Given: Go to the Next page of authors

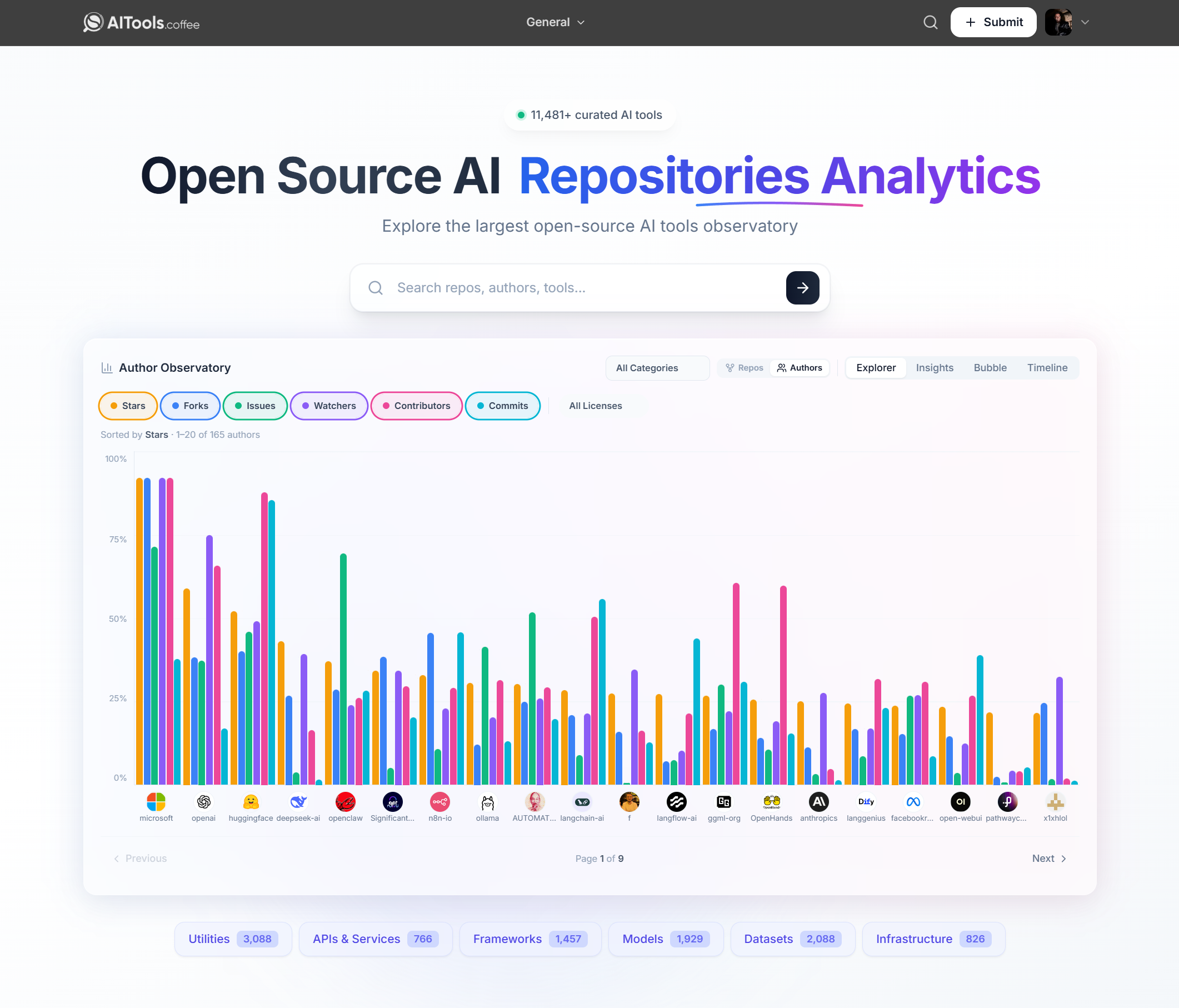Looking at the screenshot, I should coord(1047,859).
